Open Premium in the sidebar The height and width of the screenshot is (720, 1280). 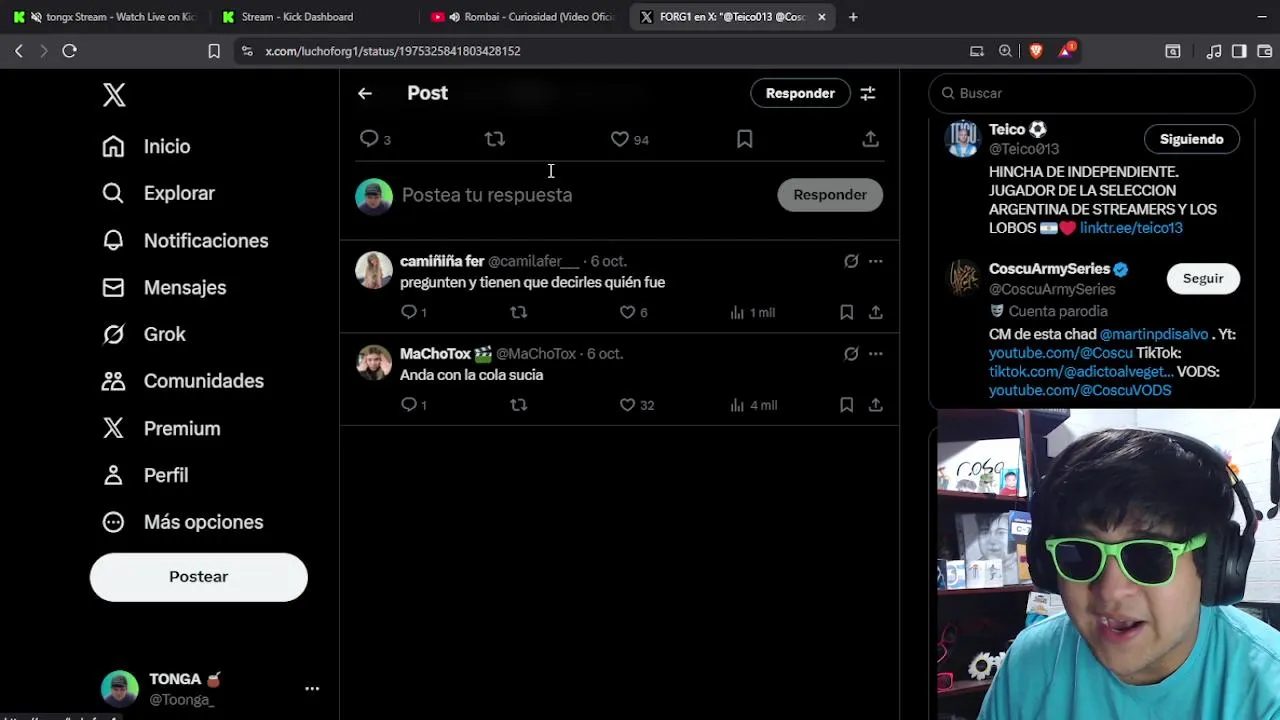(x=161, y=428)
